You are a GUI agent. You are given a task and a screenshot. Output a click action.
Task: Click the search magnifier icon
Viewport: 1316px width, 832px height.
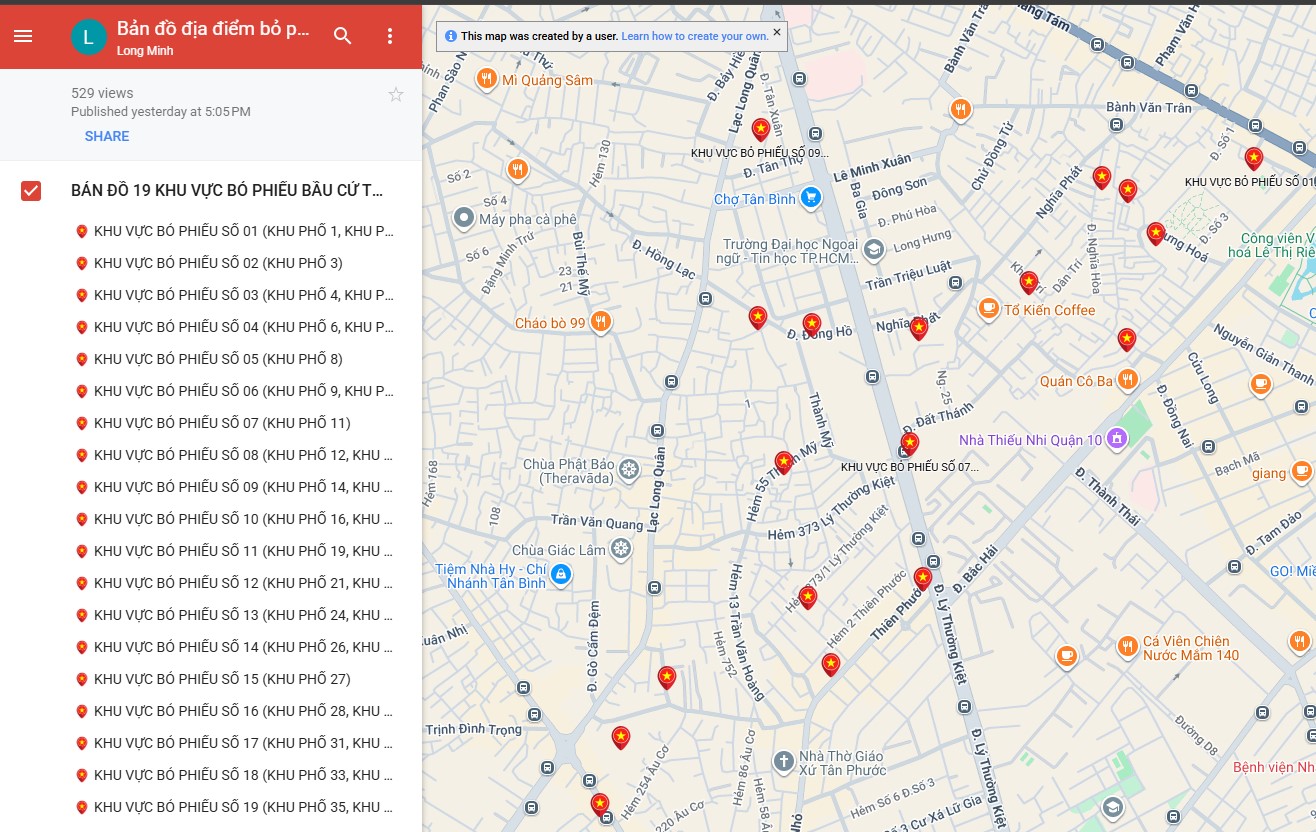pos(343,36)
